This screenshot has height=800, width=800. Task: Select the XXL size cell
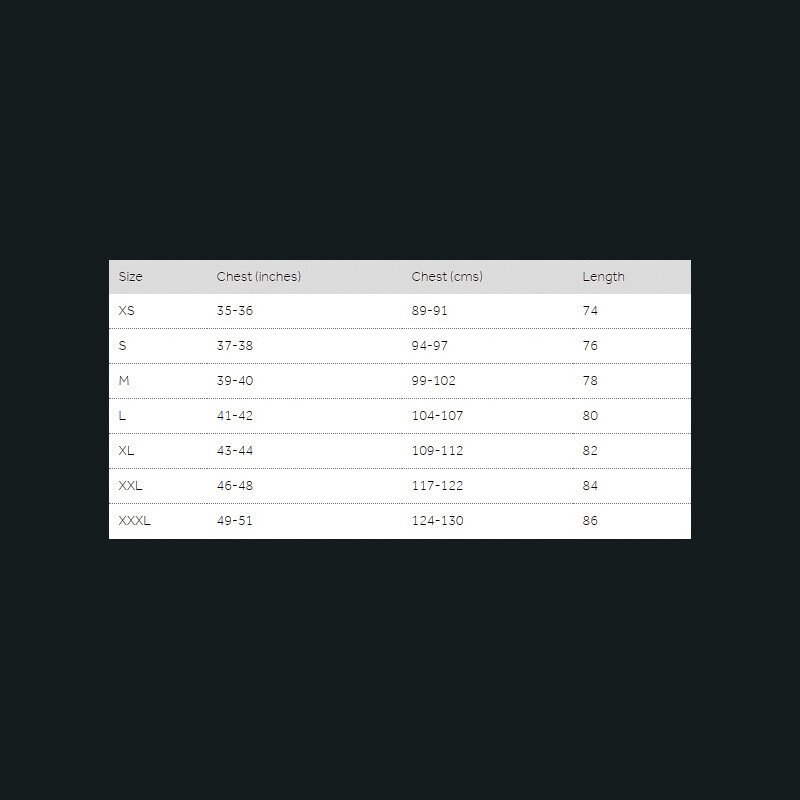pos(130,486)
